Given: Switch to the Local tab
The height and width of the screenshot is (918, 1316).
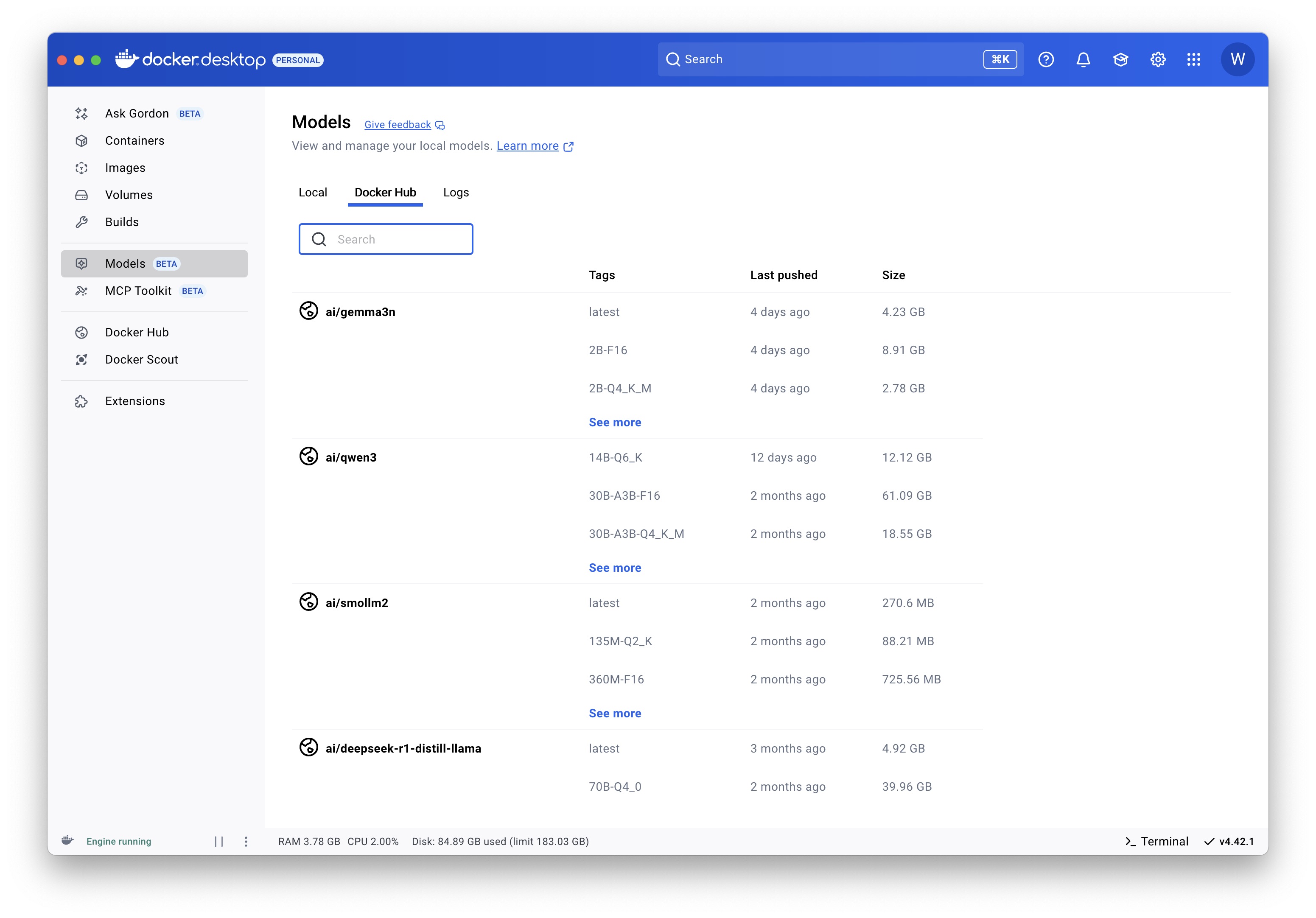Looking at the screenshot, I should tap(312, 193).
